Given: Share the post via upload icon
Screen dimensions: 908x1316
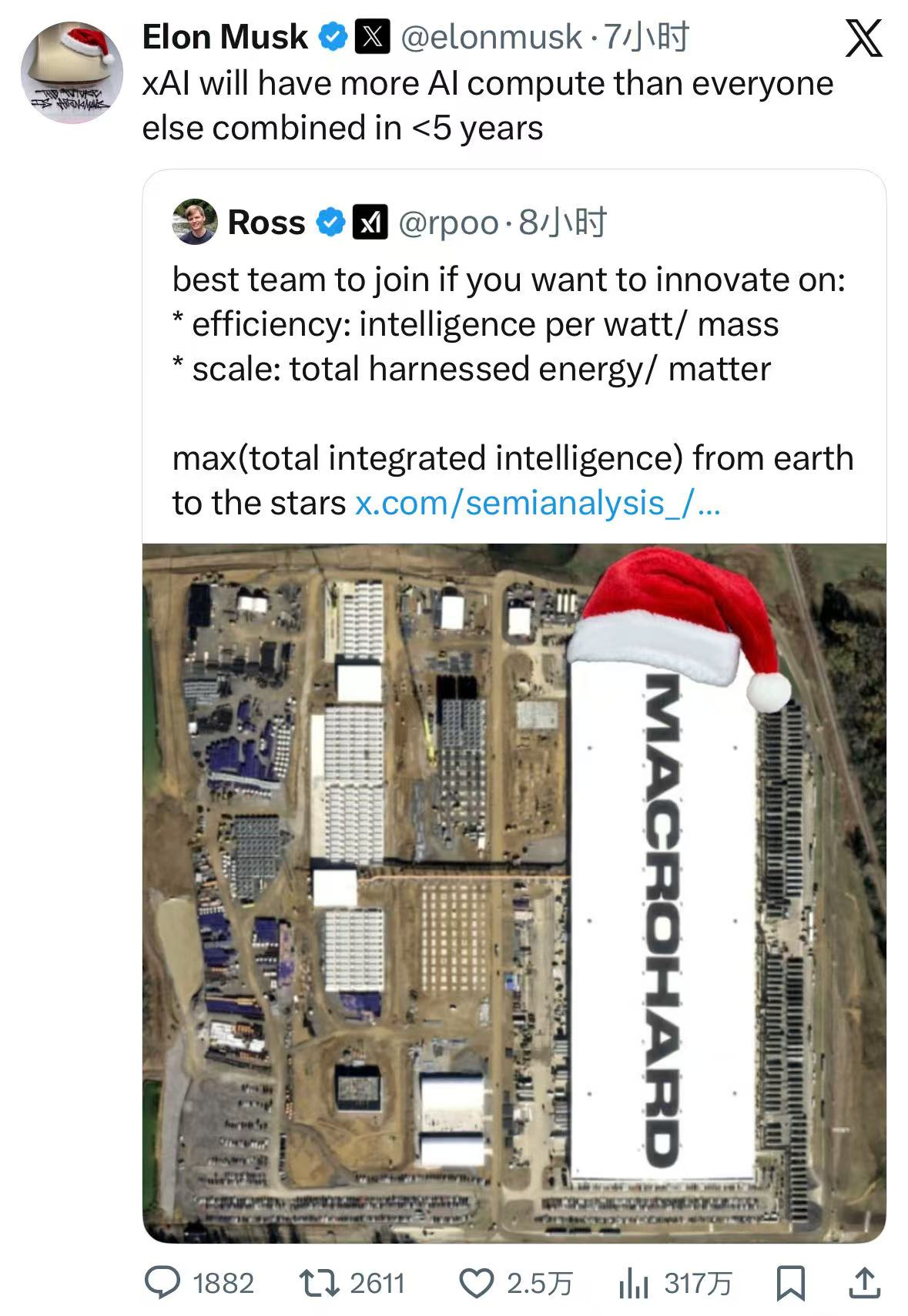Looking at the screenshot, I should tap(863, 1282).
